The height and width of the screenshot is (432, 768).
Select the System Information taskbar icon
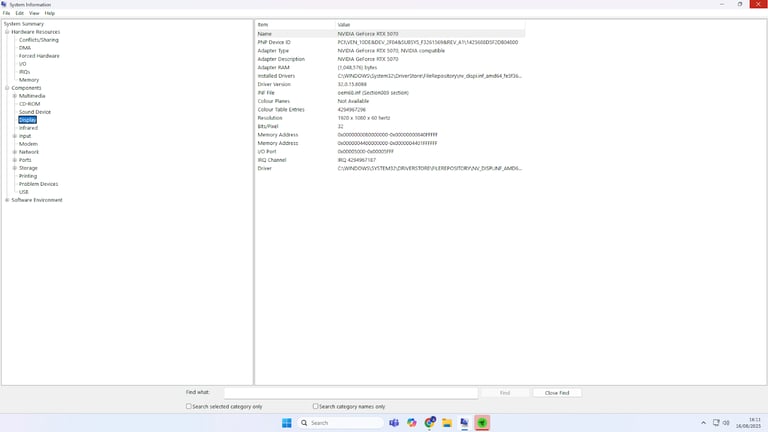tap(464, 423)
